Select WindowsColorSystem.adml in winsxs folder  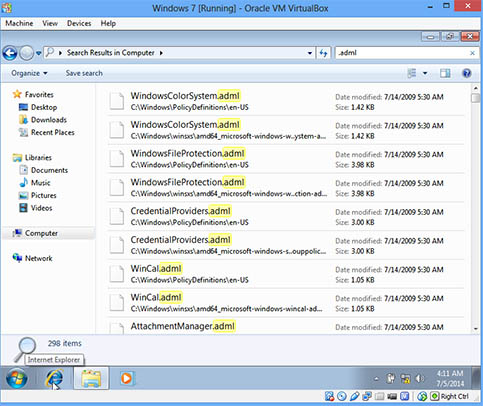pos(285,130)
